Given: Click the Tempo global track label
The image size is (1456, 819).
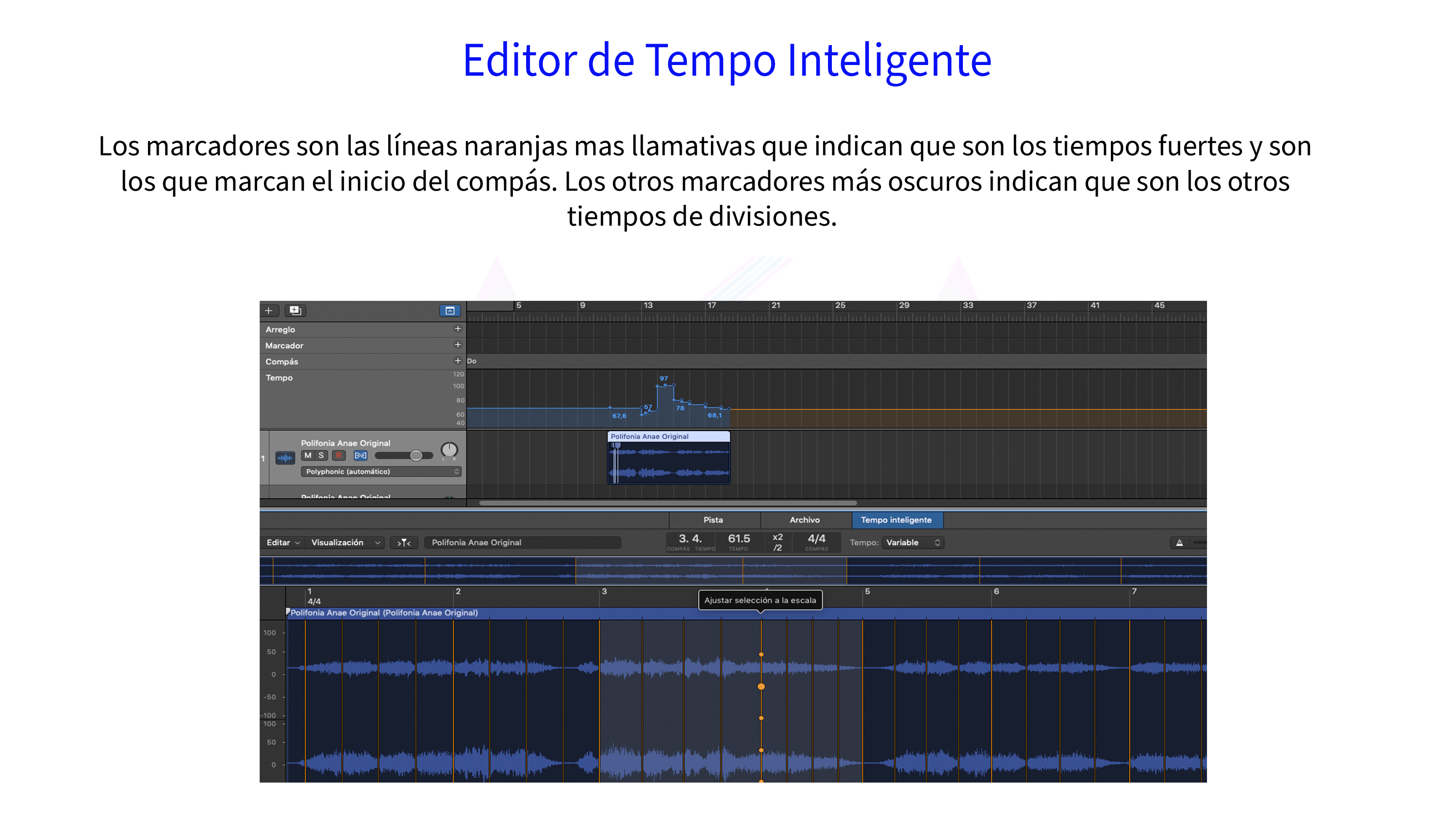Looking at the screenshot, I should click(x=279, y=377).
